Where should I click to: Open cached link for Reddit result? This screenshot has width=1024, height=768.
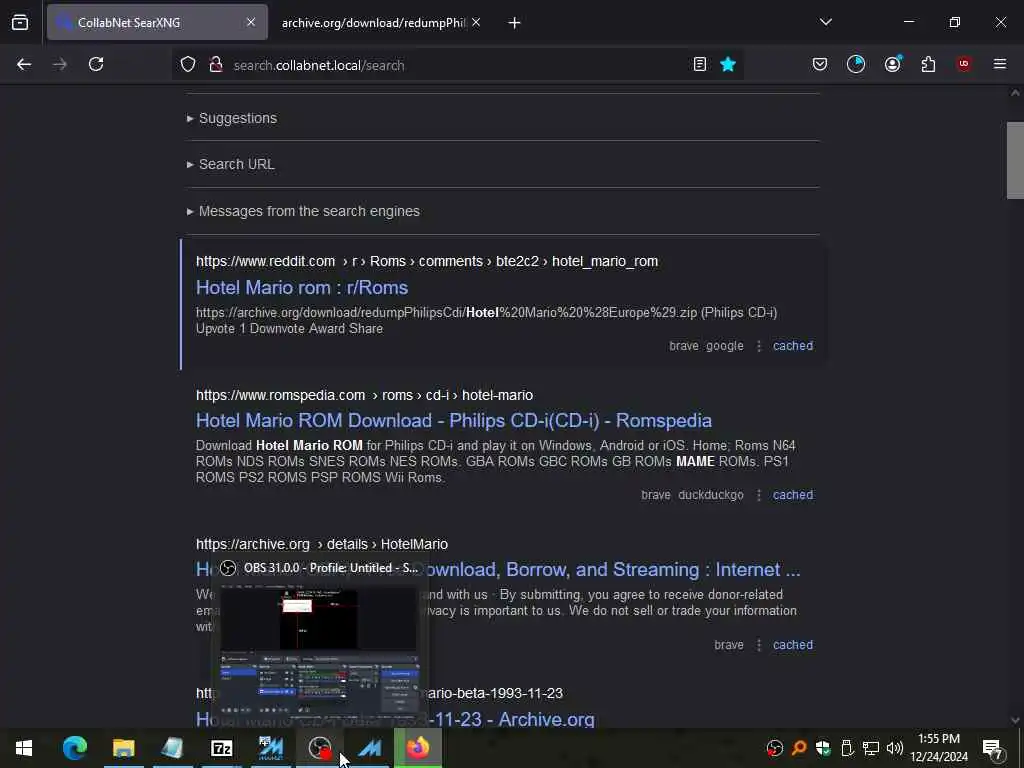pos(793,345)
